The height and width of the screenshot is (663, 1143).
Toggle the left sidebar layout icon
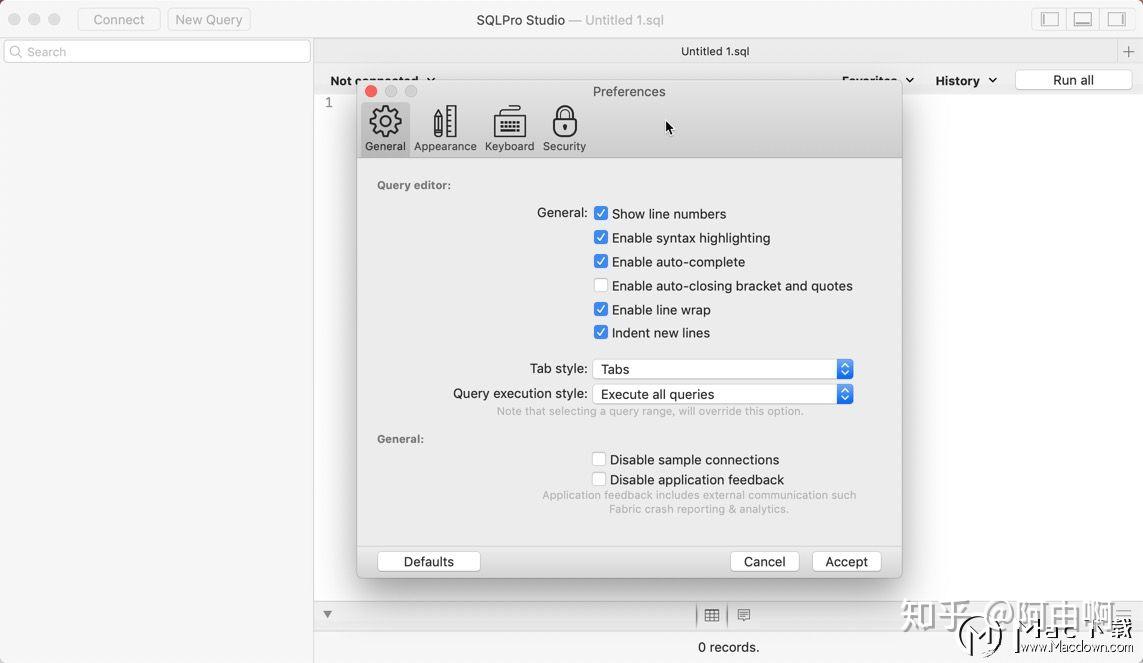(1048, 18)
